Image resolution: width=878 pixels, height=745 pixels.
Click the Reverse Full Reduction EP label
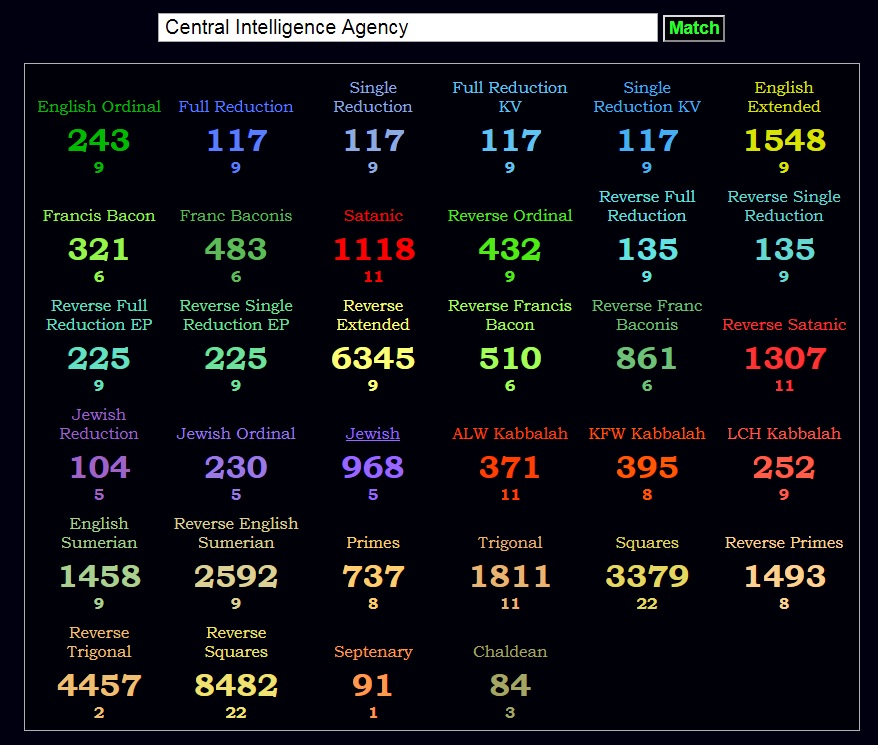99,315
